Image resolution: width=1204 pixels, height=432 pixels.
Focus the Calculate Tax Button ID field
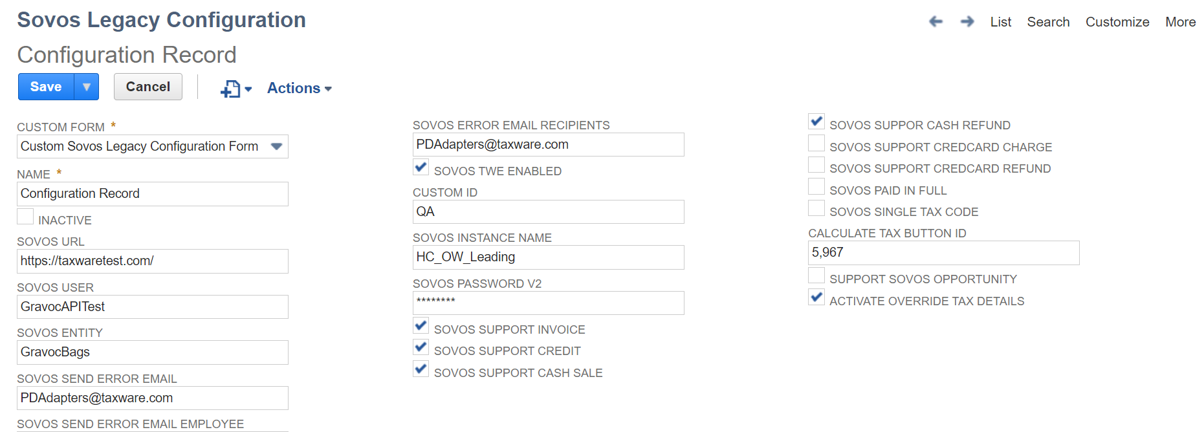(x=943, y=253)
